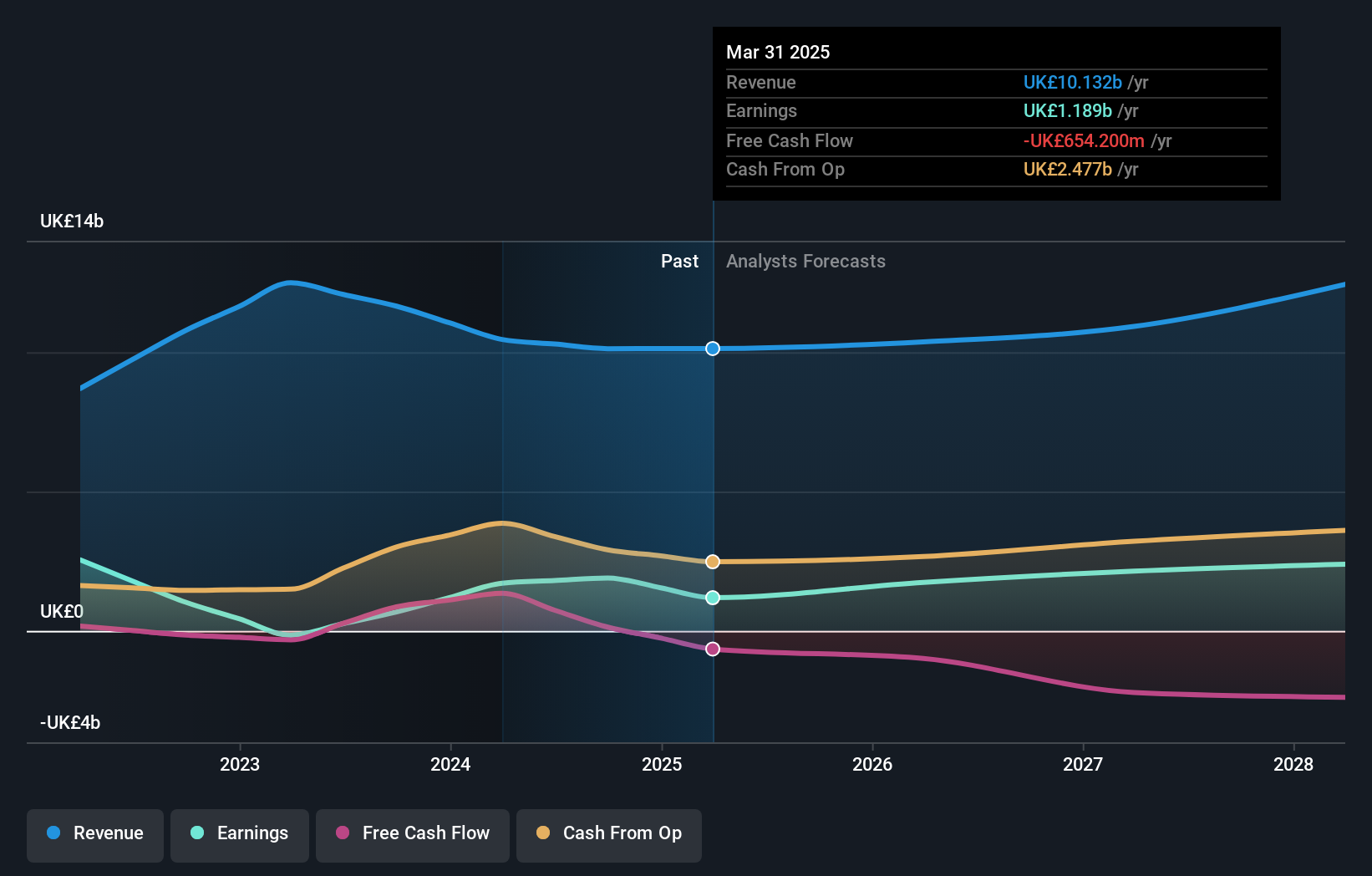Toggle the Free Cash Flow series off
This screenshot has height=876, width=1372.
(413, 833)
